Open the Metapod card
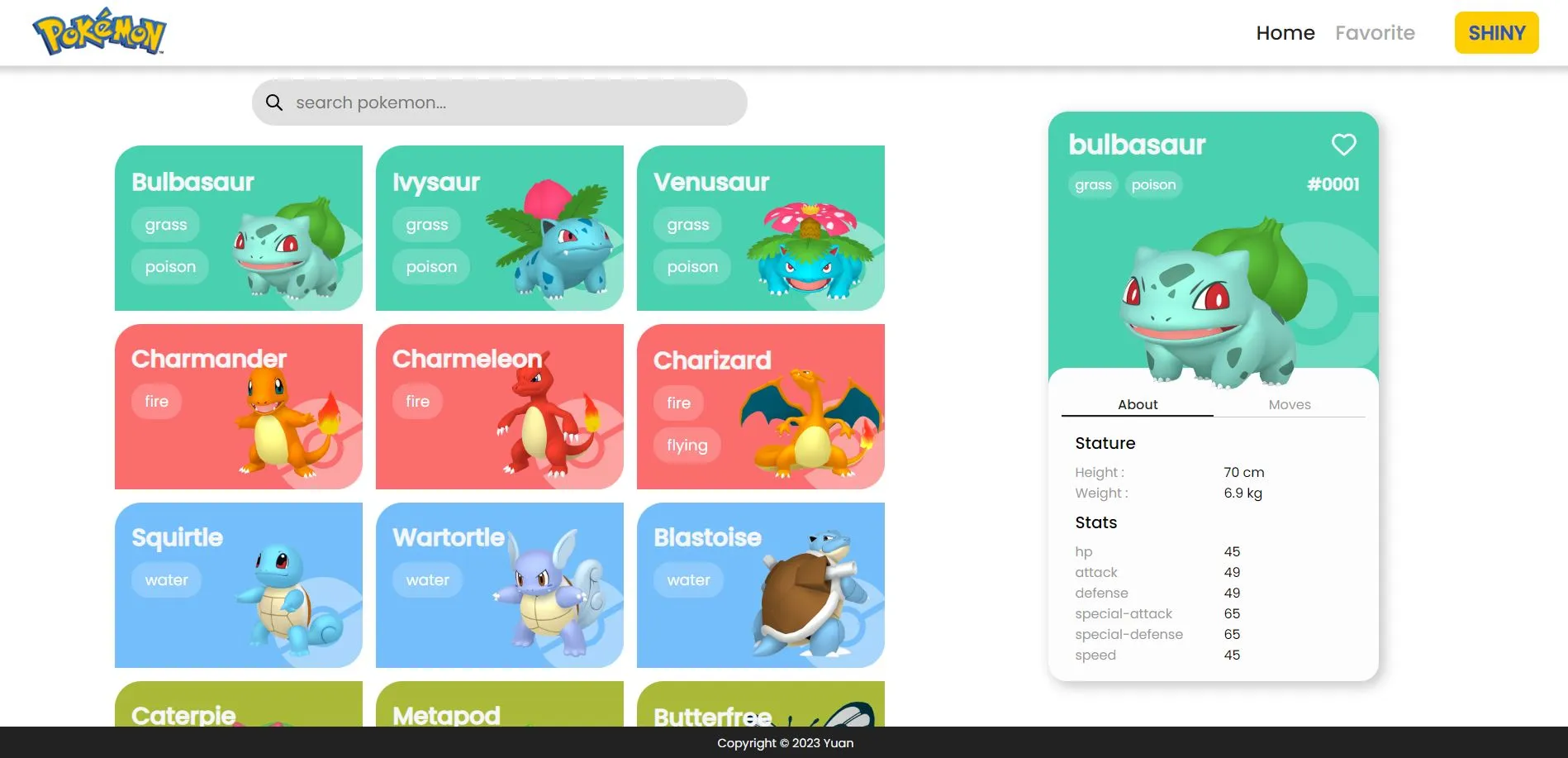This screenshot has height=758, width=1568. click(x=499, y=704)
